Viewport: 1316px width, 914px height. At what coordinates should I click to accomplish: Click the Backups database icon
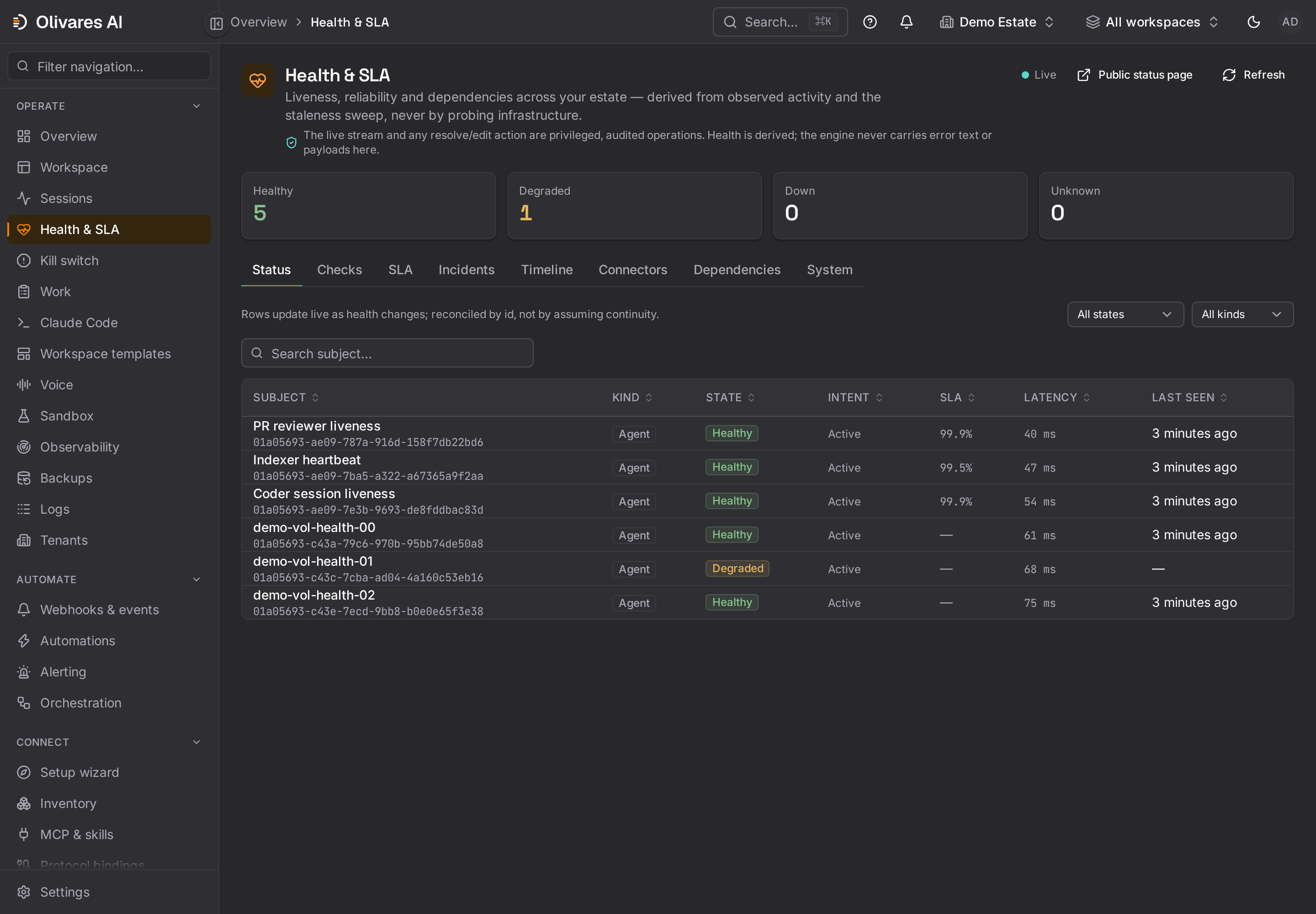click(23, 478)
